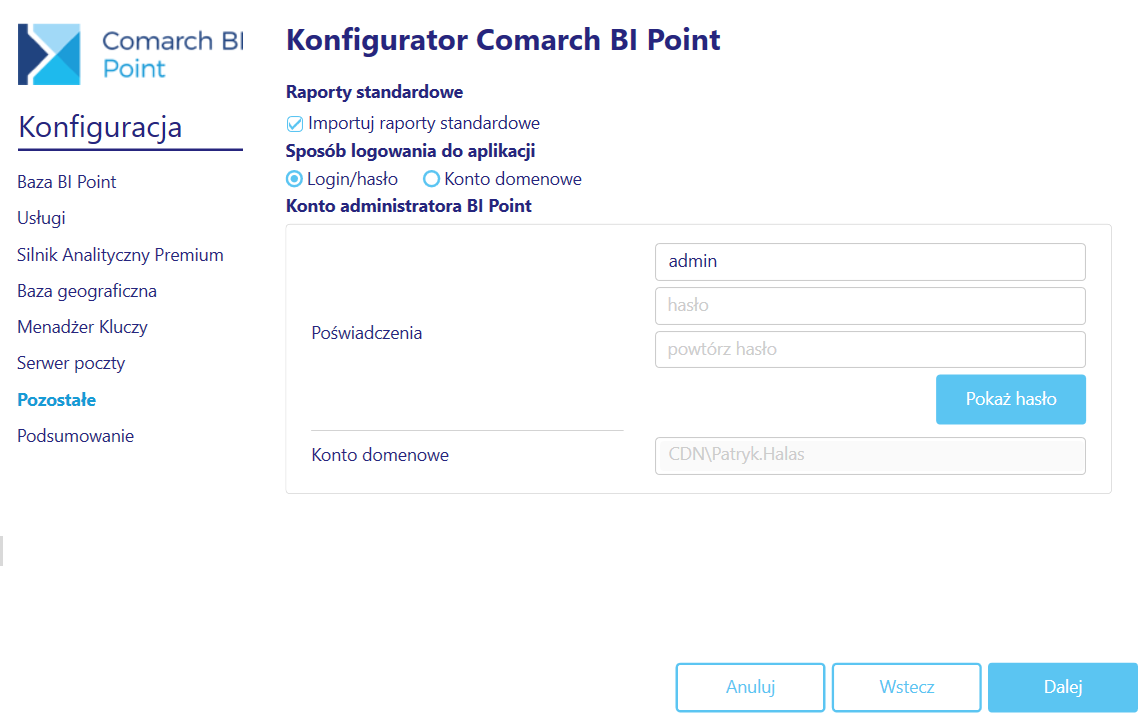Click the CDN\Patryk.Halas domain account field

tap(870, 455)
